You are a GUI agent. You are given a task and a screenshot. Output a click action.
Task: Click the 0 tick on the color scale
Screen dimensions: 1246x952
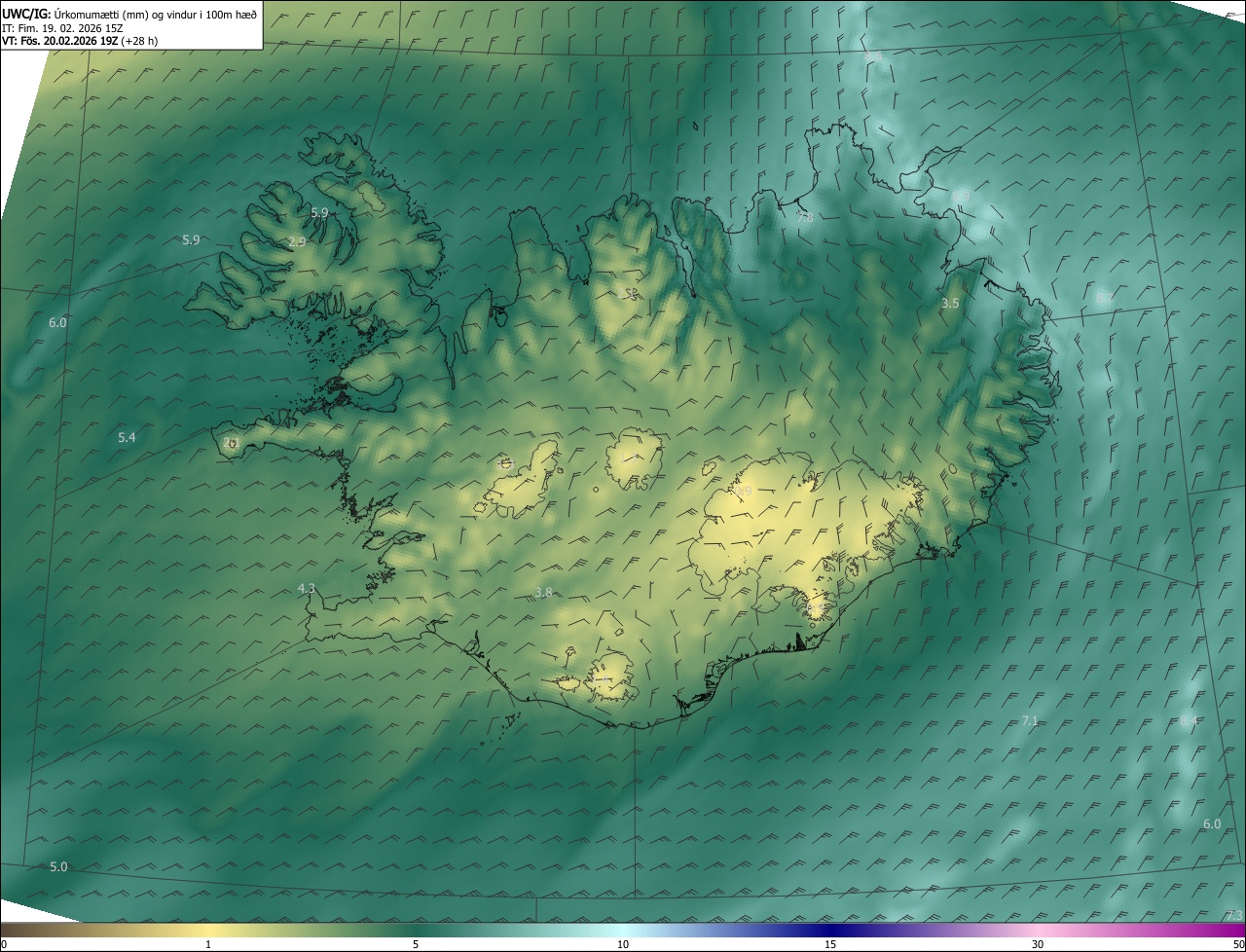click(x=3, y=944)
